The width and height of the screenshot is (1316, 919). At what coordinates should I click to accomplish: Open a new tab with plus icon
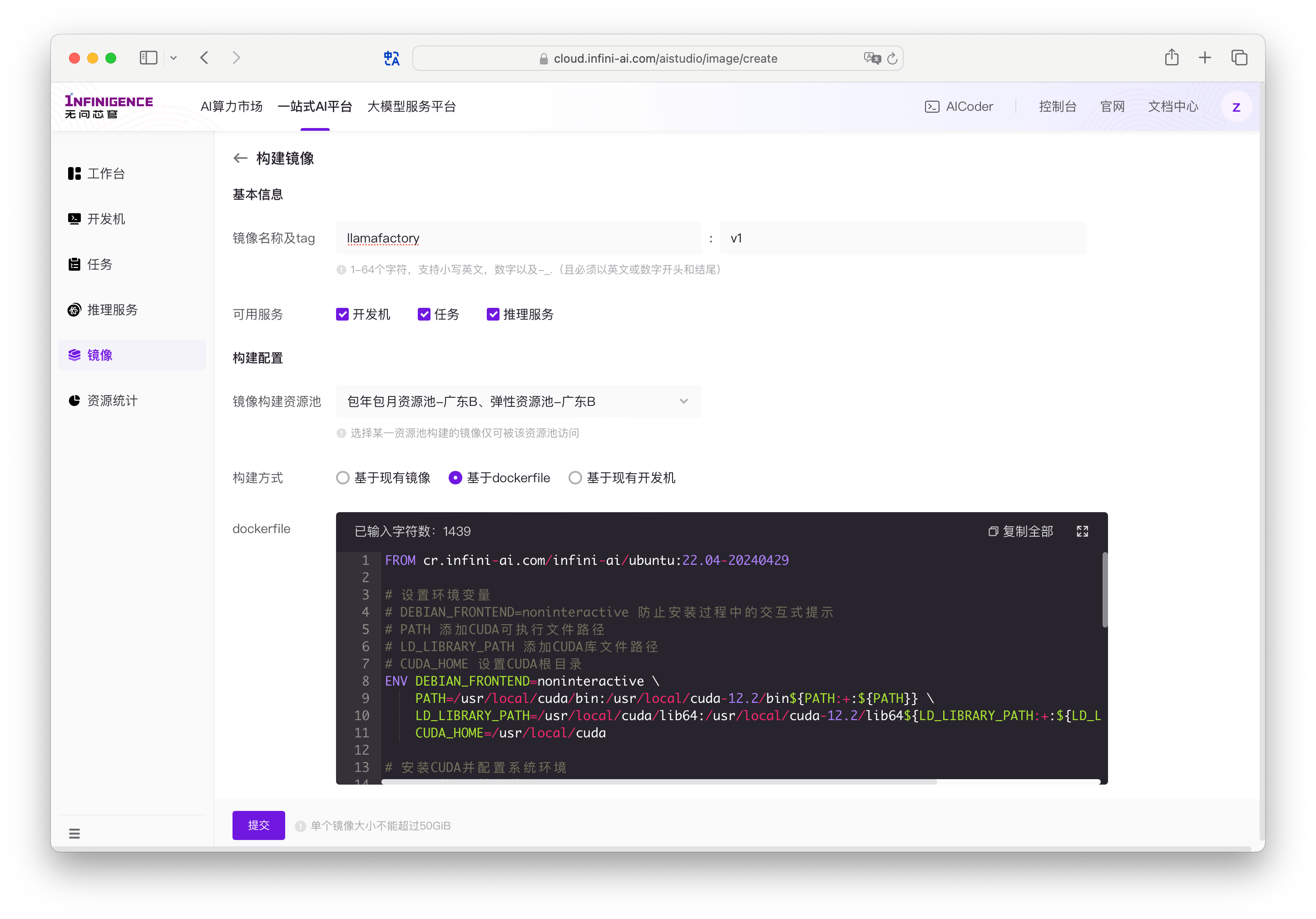coord(1205,58)
